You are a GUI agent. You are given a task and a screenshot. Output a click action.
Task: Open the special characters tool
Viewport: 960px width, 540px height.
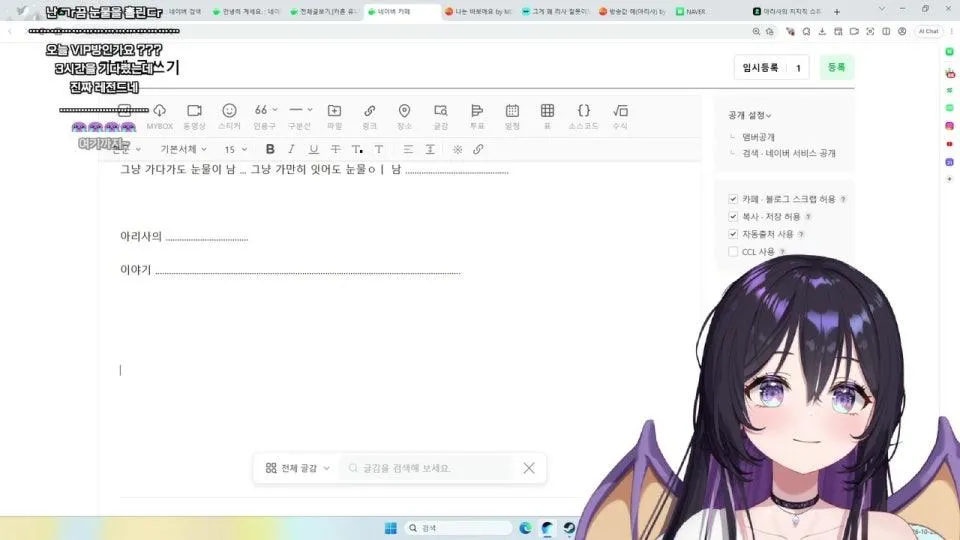(457, 149)
